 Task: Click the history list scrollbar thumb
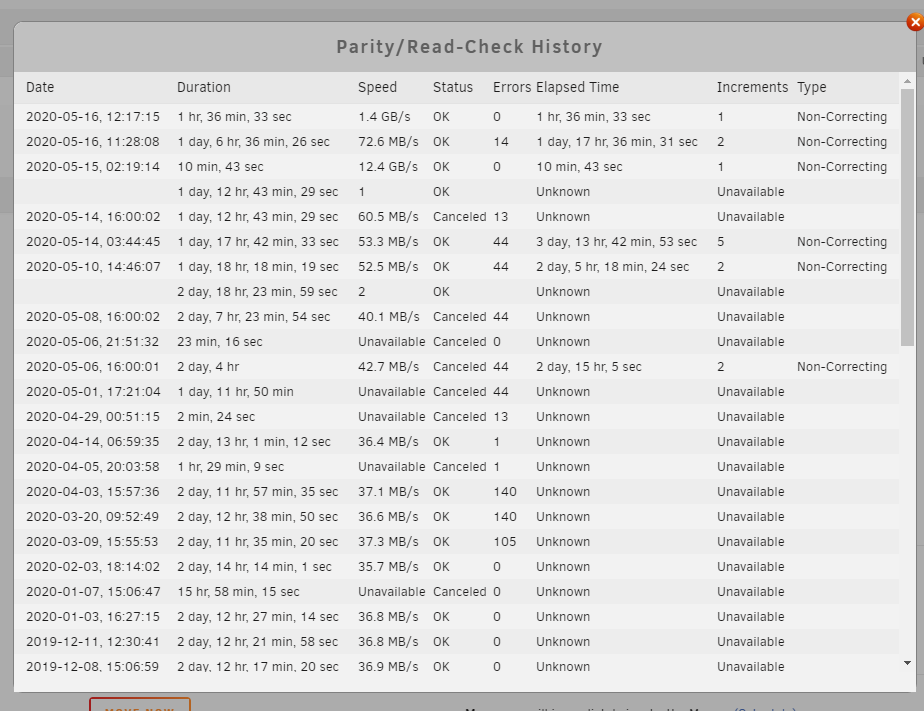point(908,217)
